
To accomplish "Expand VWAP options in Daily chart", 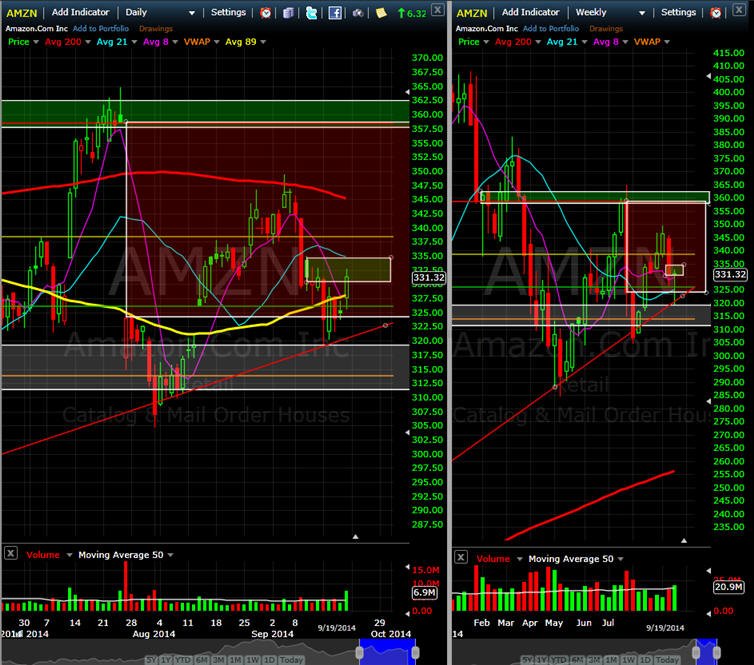I will [216, 42].
